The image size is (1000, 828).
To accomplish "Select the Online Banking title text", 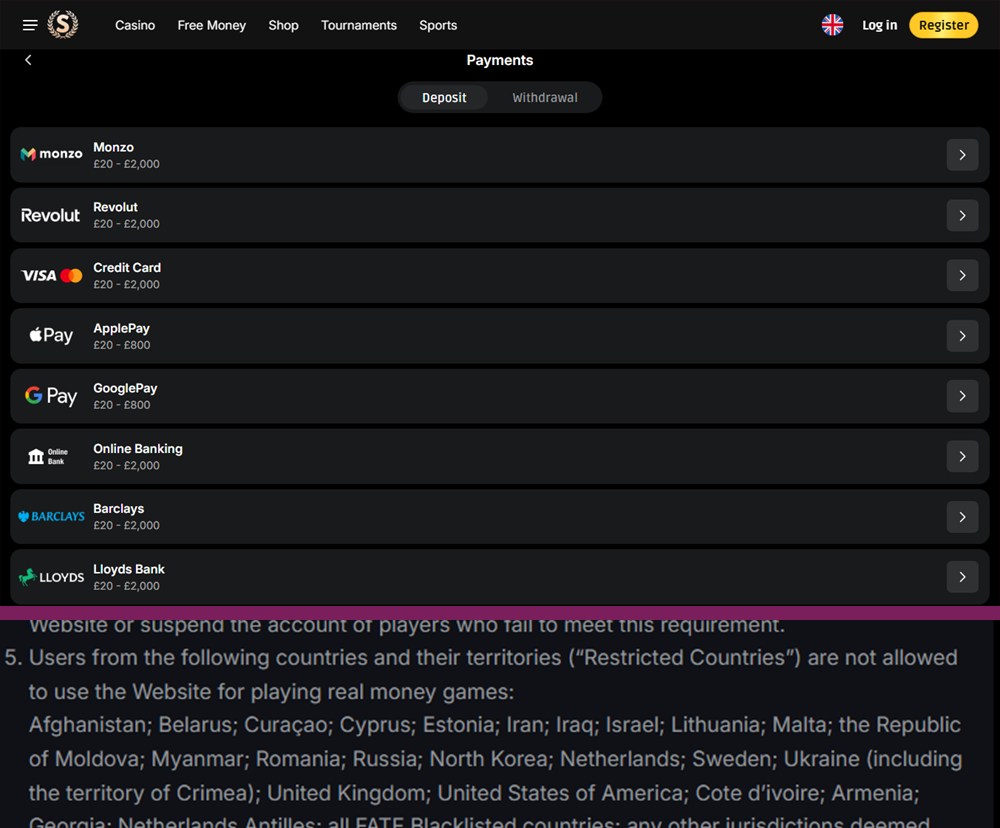I will [x=138, y=448].
